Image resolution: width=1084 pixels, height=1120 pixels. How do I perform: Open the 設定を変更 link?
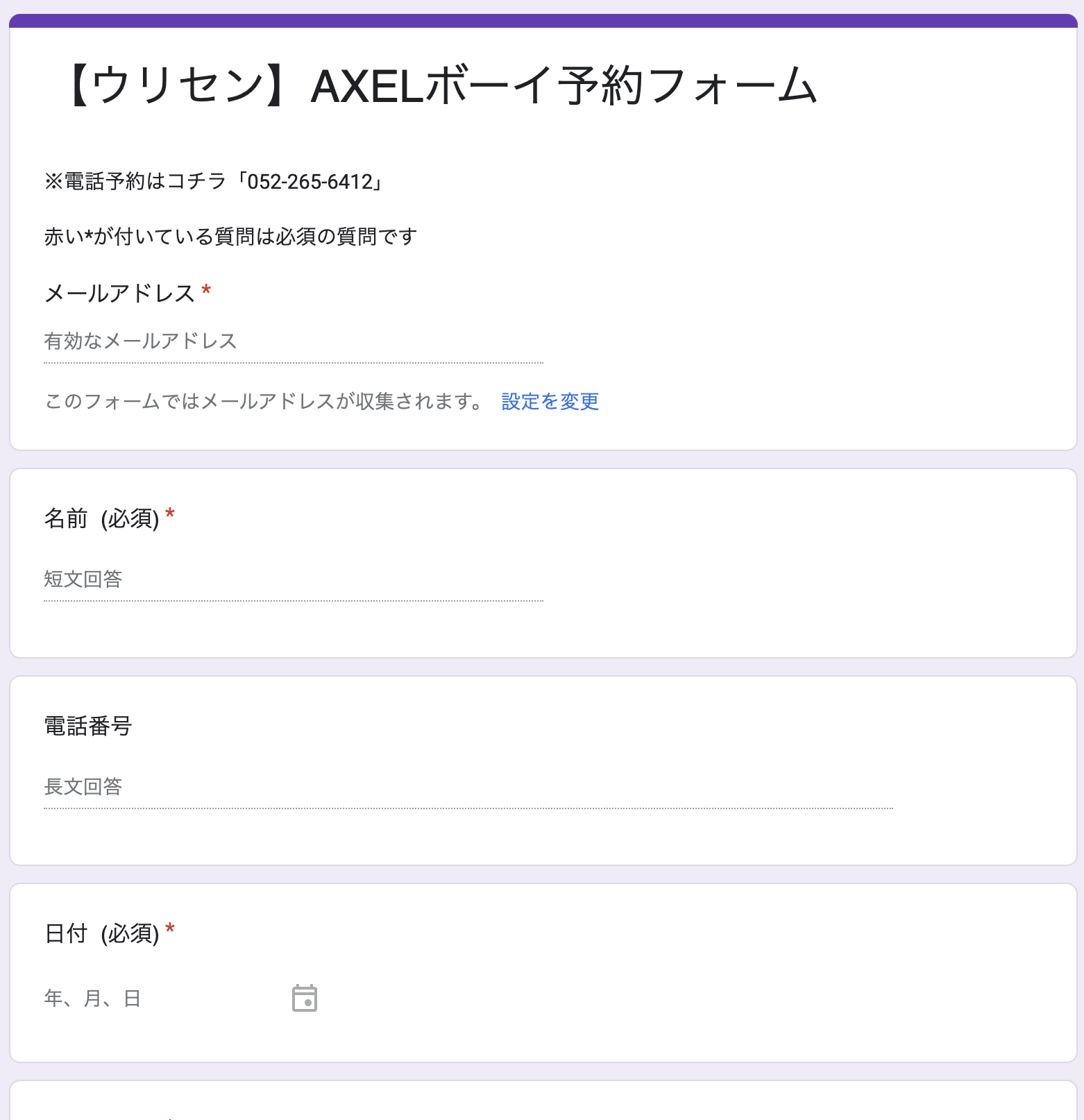(550, 402)
